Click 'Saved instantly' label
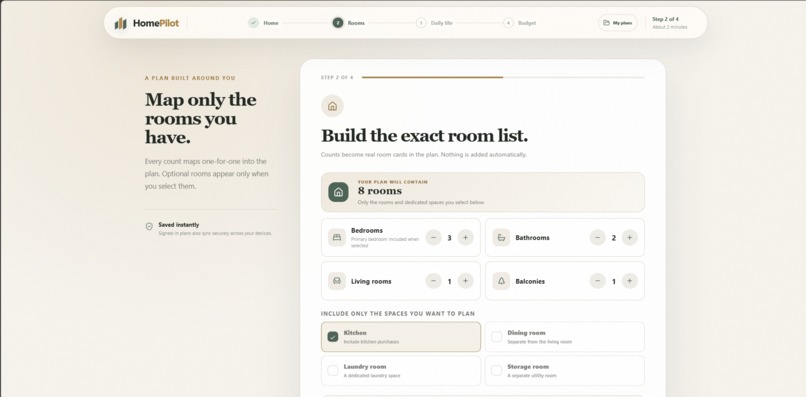 coord(178,225)
